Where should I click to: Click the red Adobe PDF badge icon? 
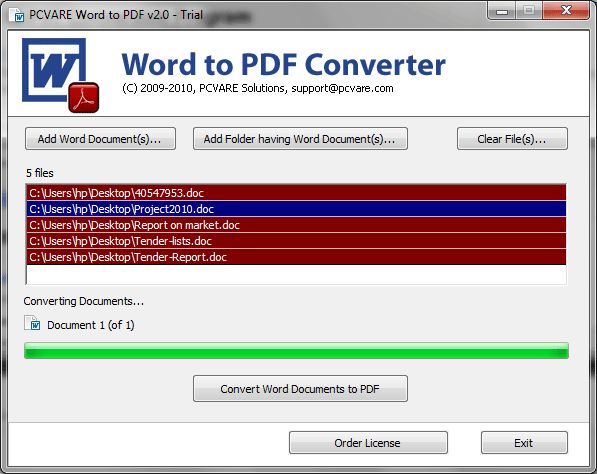coord(84,97)
